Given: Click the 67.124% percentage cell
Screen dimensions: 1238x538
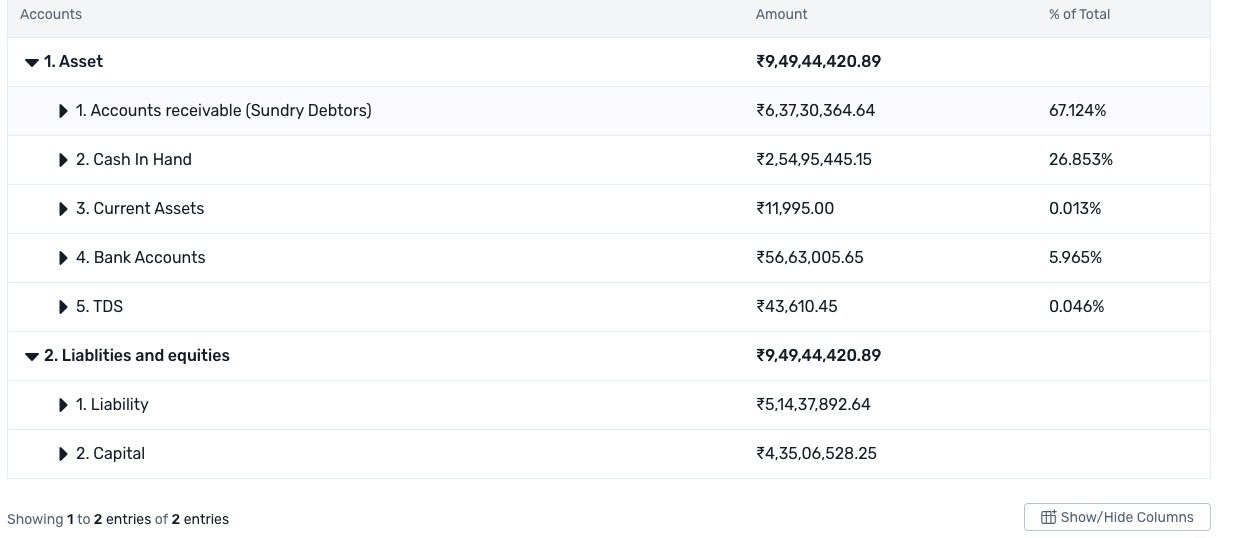Looking at the screenshot, I should (x=1077, y=111).
